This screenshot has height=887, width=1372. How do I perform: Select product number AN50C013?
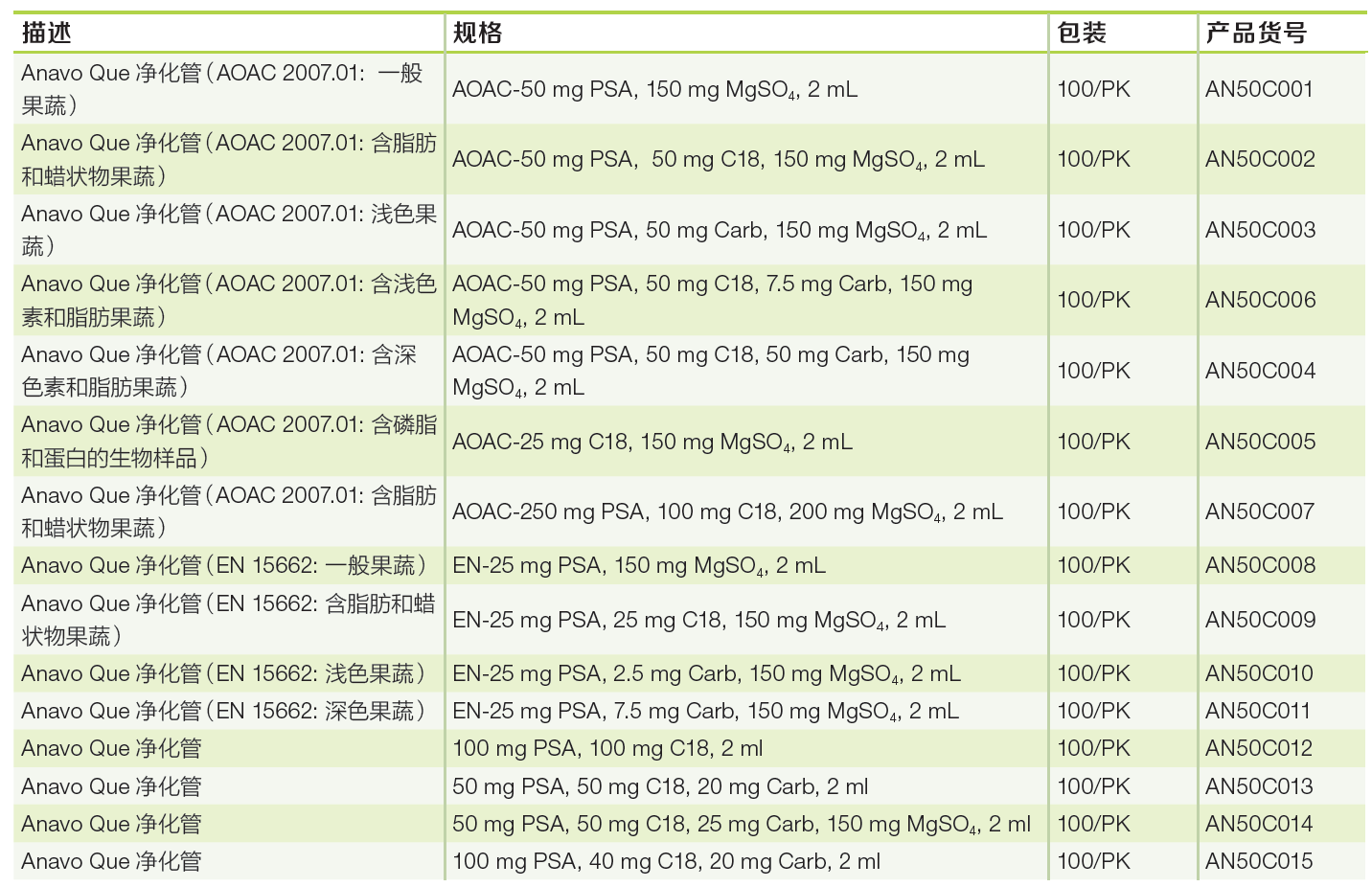(x=1259, y=786)
